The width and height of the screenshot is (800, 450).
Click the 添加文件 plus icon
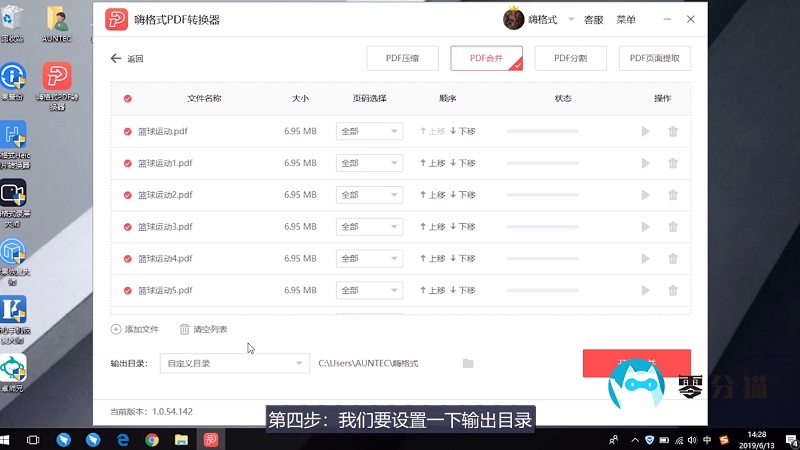[116, 329]
